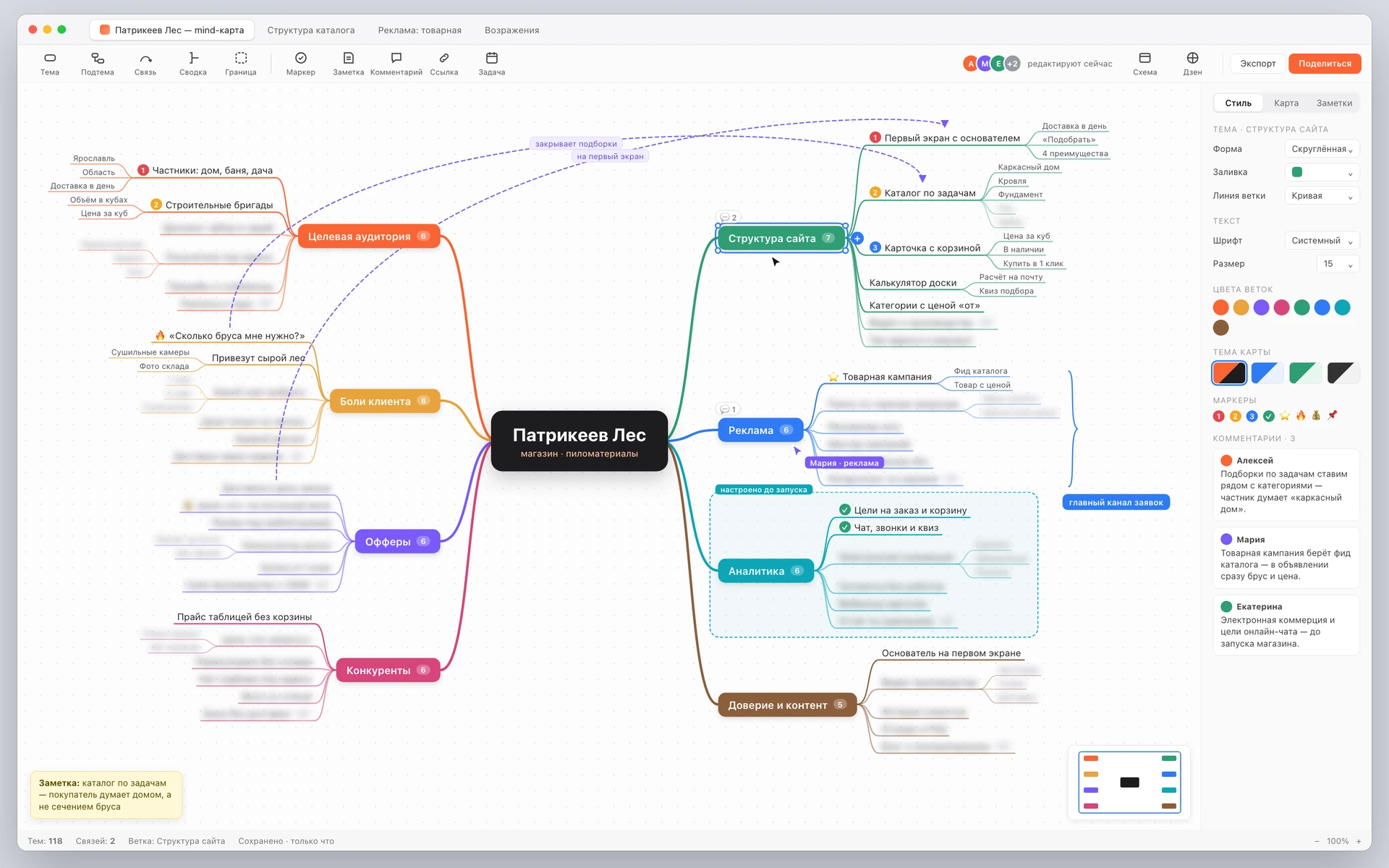The height and width of the screenshot is (868, 1389).
Task: Open Линия ветки dropdown Кривая
Action: [x=1322, y=196]
